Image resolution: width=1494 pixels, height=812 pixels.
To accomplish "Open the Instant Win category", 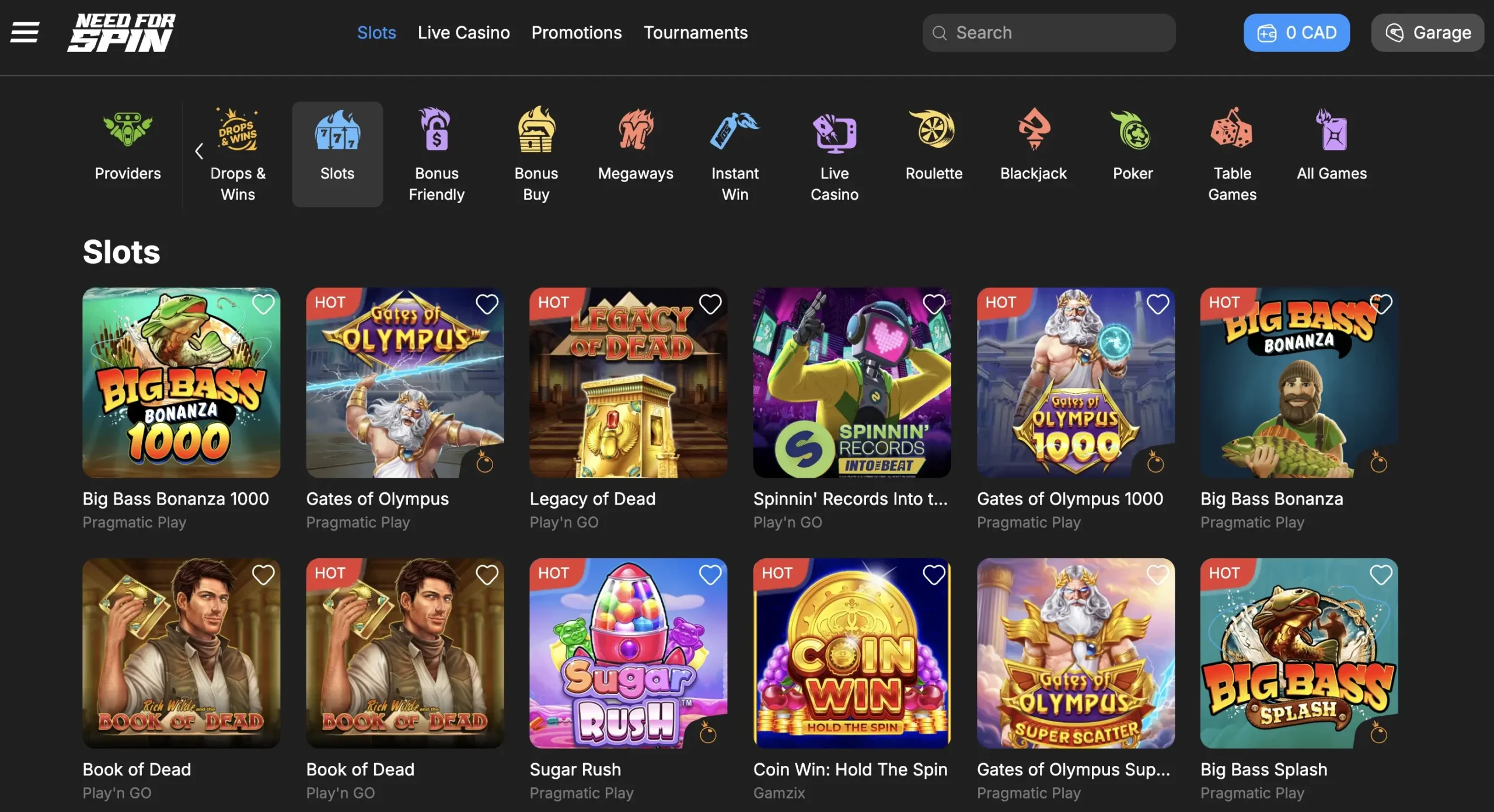I will [x=735, y=155].
